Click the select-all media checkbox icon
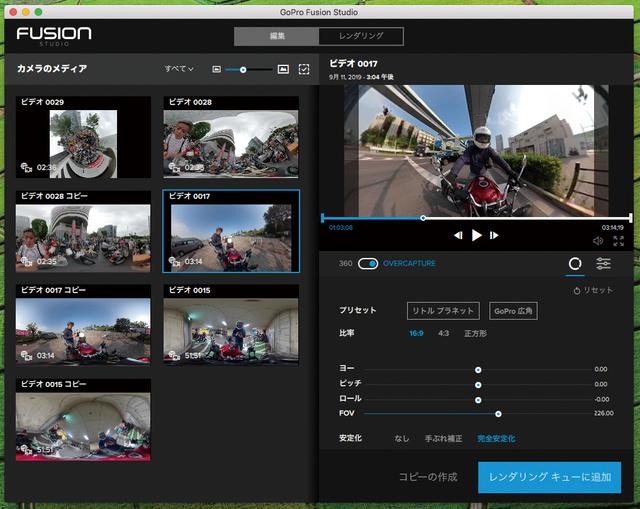Screen dimensions: 640x509 [x=304, y=69]
